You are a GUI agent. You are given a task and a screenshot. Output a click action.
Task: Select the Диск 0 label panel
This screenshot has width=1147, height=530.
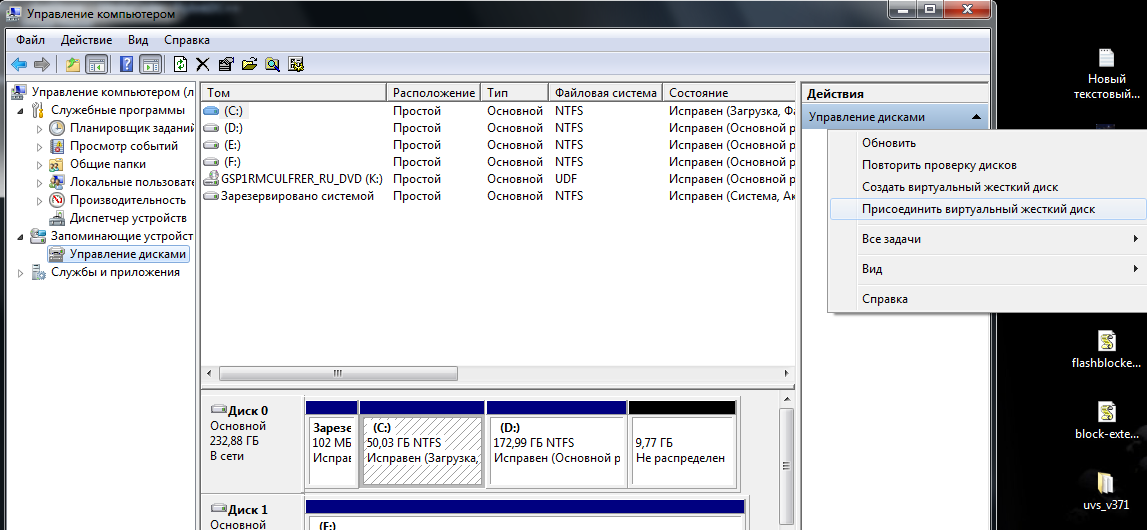(252, 442)
